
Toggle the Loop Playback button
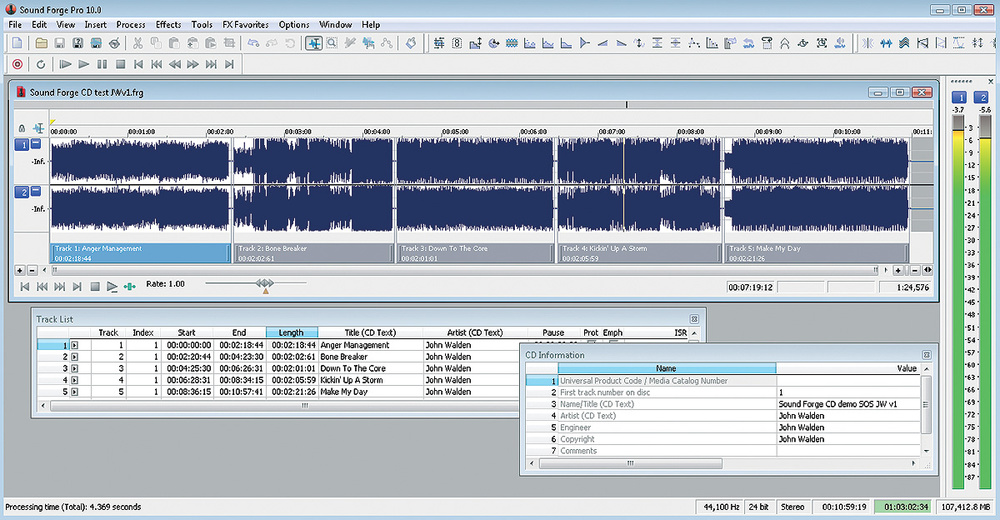tap(41, 64)
